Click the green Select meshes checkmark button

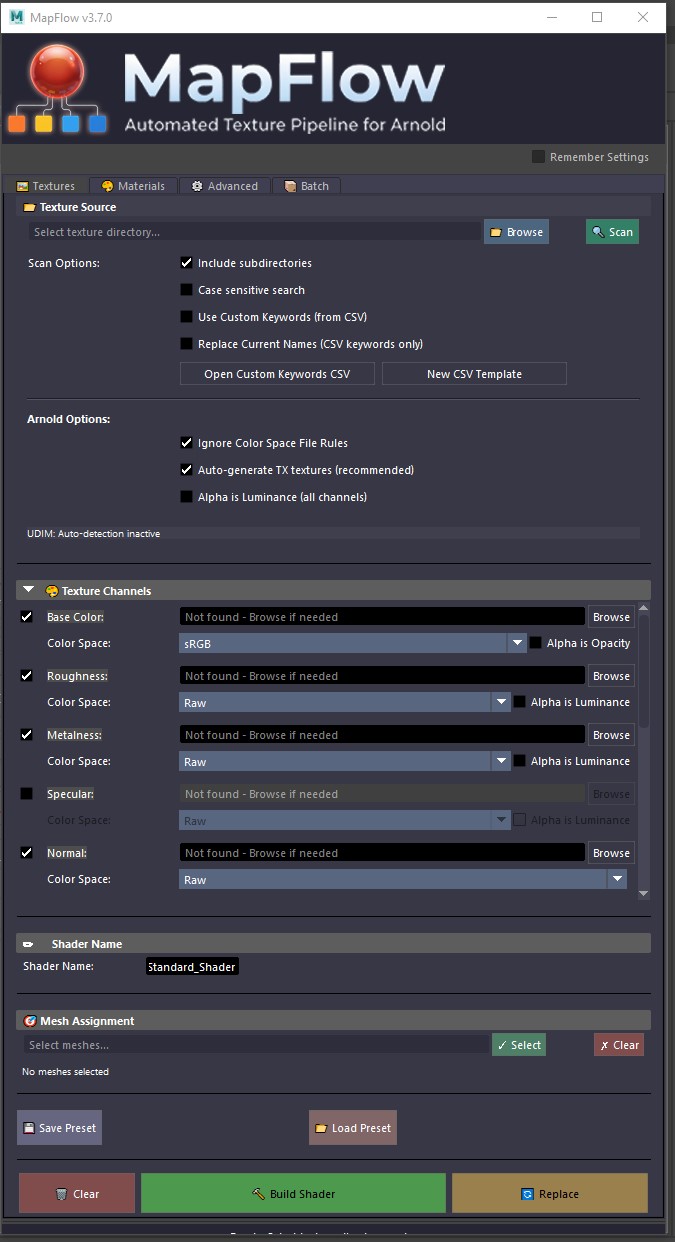click(519, 1045)
